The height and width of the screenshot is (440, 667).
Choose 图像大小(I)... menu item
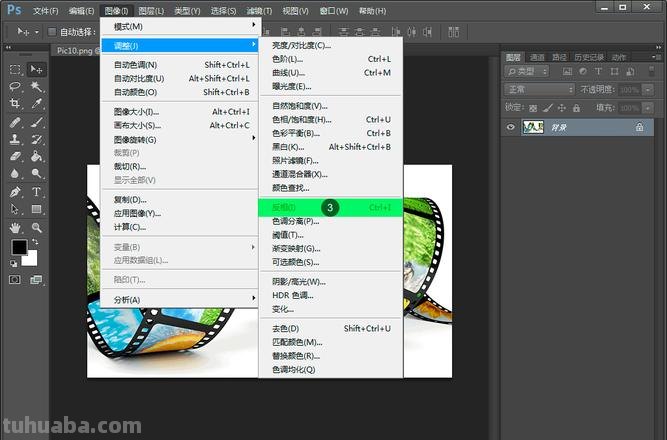(179, 111)
